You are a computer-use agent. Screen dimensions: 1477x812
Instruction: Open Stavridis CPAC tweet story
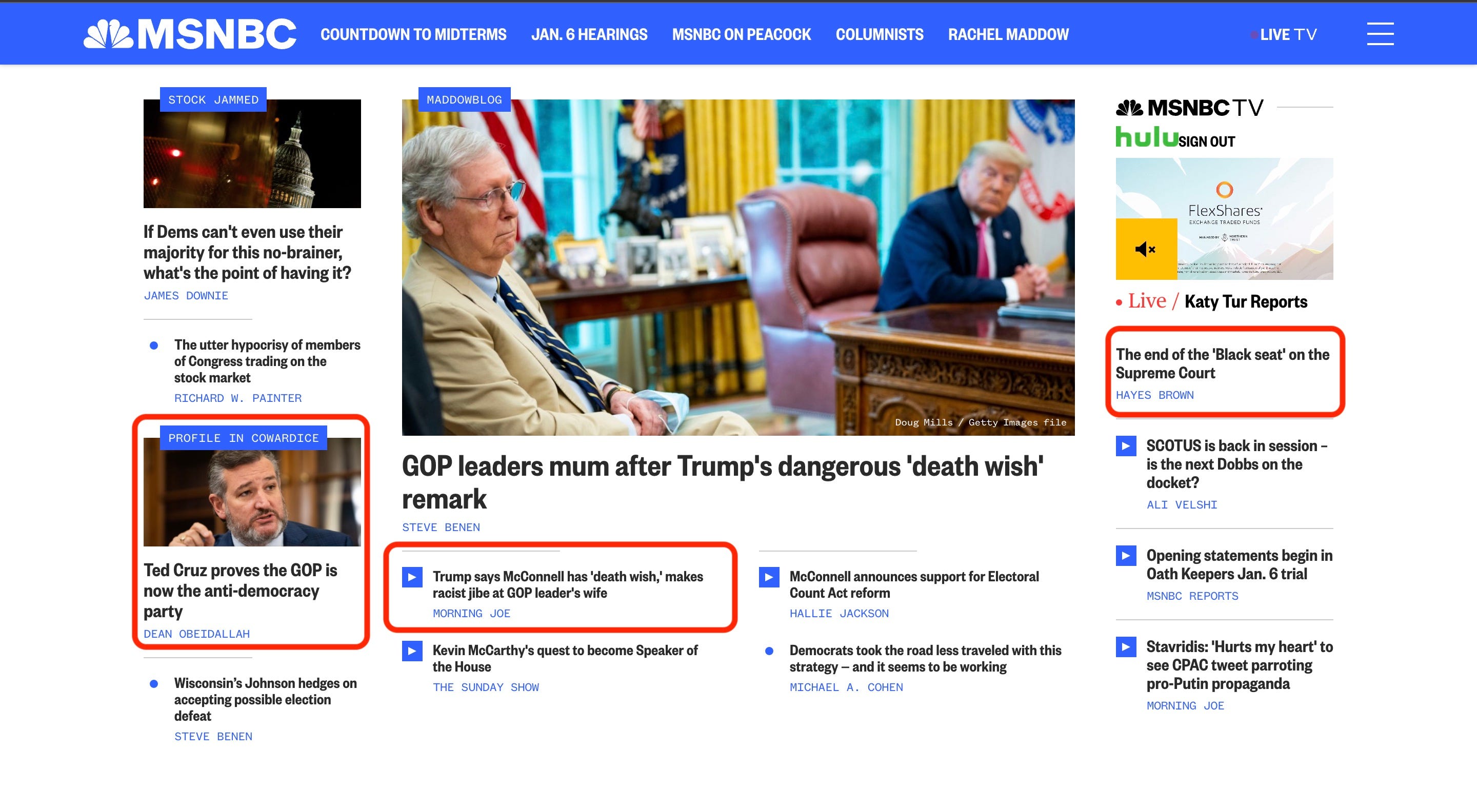(1240, 665)
